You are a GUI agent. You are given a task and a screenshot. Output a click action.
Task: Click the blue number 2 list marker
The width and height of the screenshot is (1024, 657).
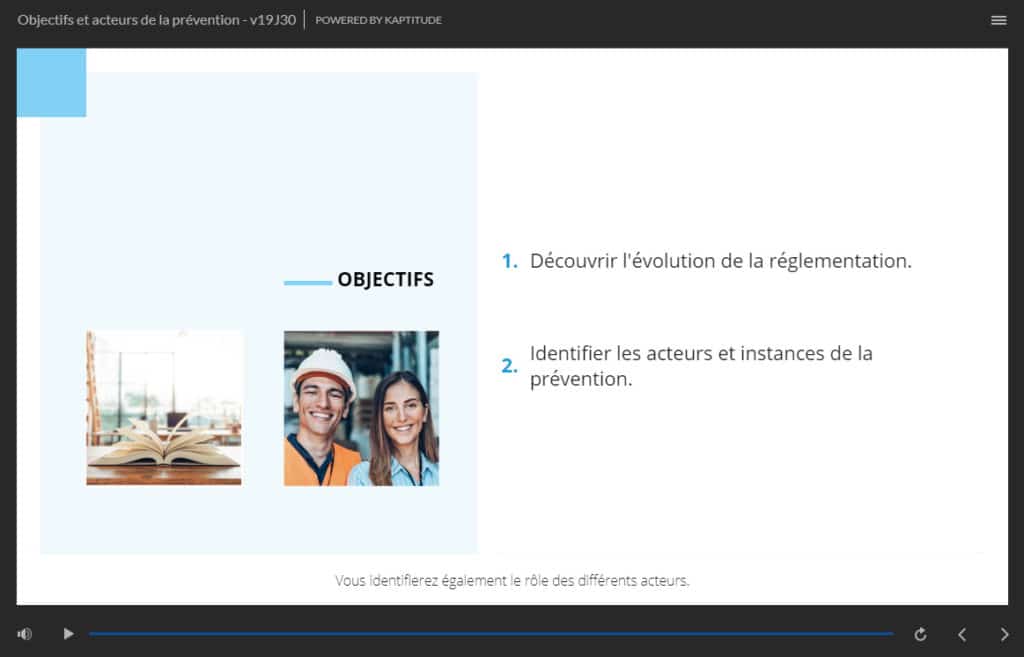click(x=509, y=366)
